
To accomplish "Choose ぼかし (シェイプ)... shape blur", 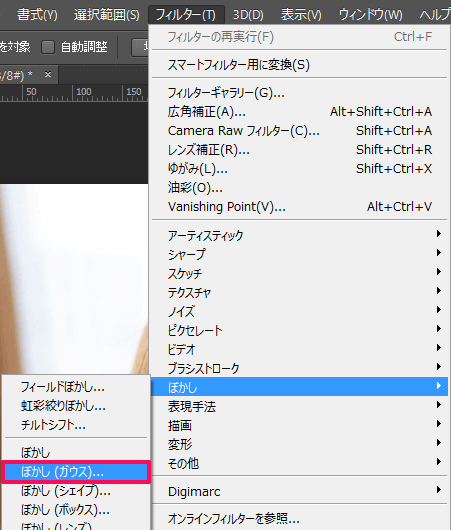I will [76, 491].
